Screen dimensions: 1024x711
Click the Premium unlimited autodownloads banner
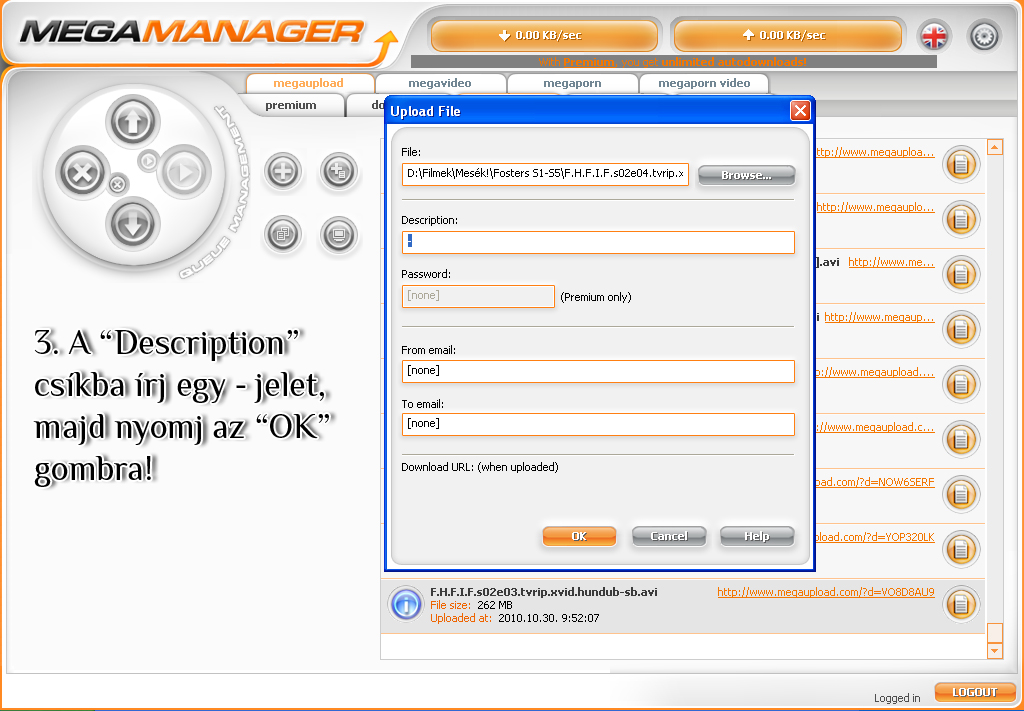(x=673, y=62)
